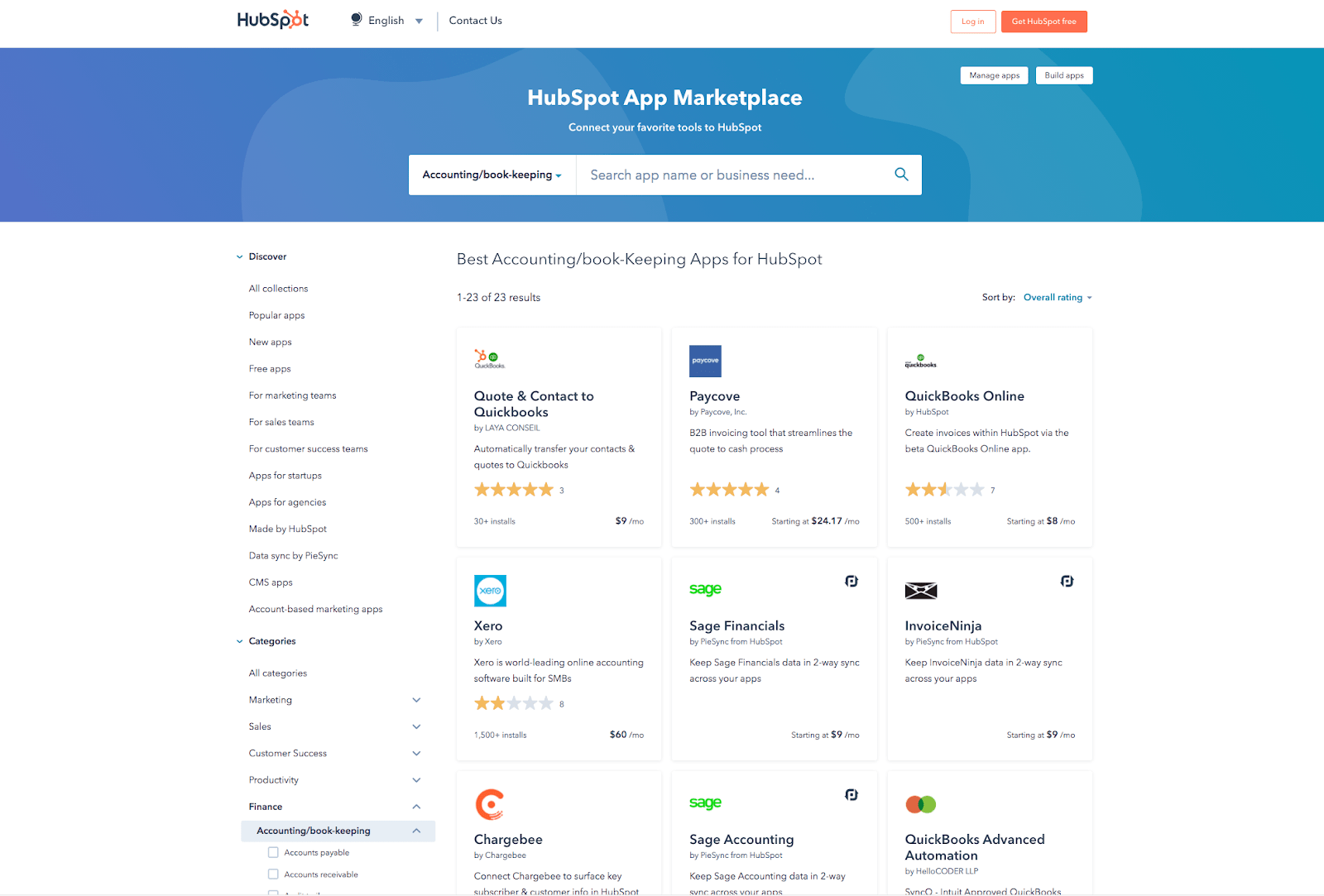This screenshot has width=1324, height=896.
Task: Click the search magnifying glass icon
Action: (x=901, y=175)
